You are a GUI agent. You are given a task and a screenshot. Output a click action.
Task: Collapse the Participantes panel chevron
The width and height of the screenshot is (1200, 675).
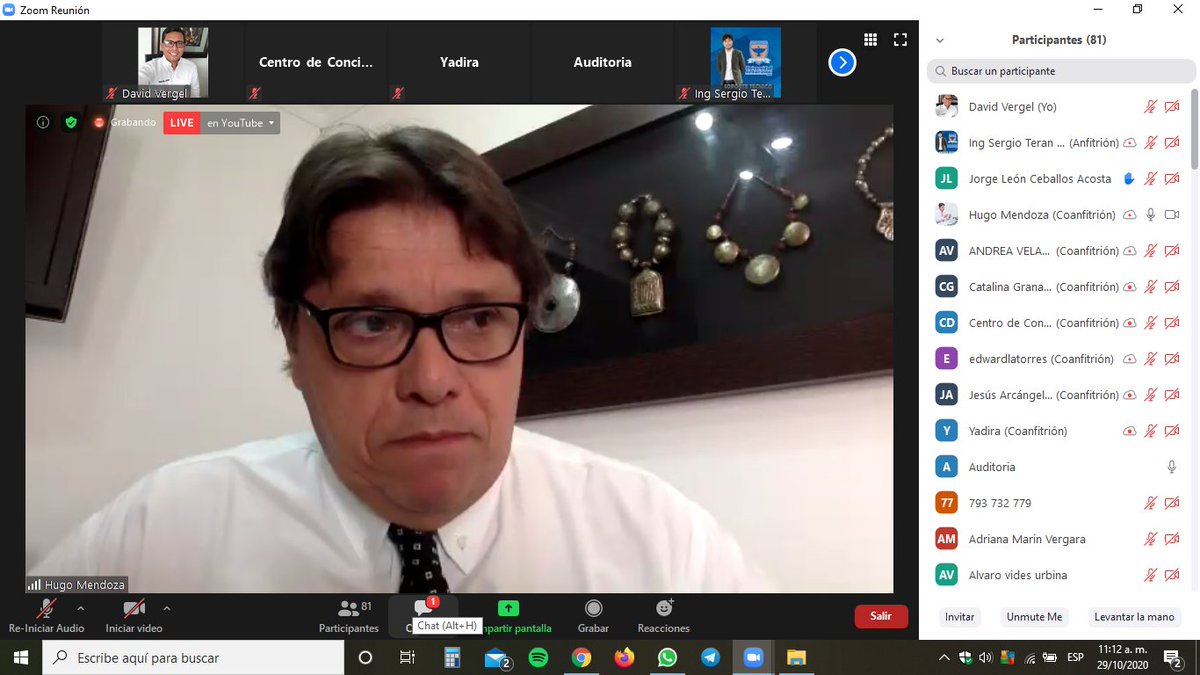939,41
